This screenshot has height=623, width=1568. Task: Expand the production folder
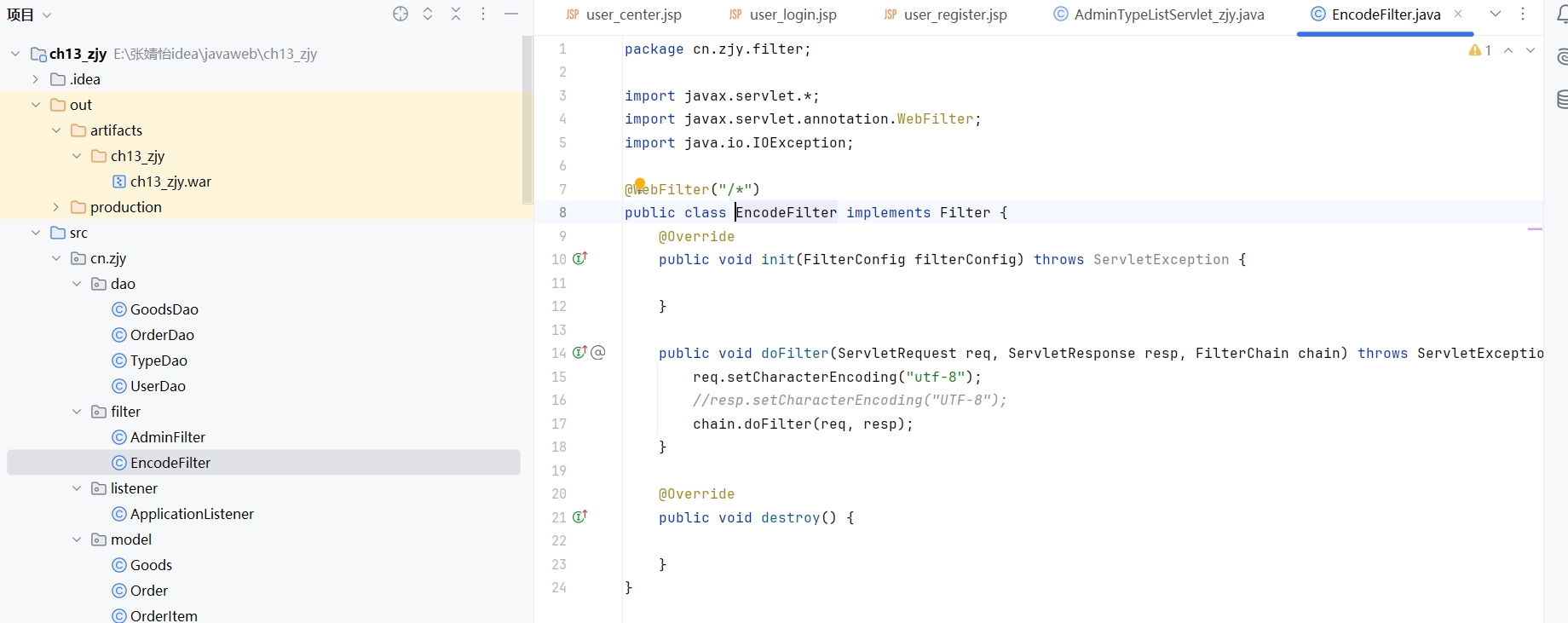point(56,207)
